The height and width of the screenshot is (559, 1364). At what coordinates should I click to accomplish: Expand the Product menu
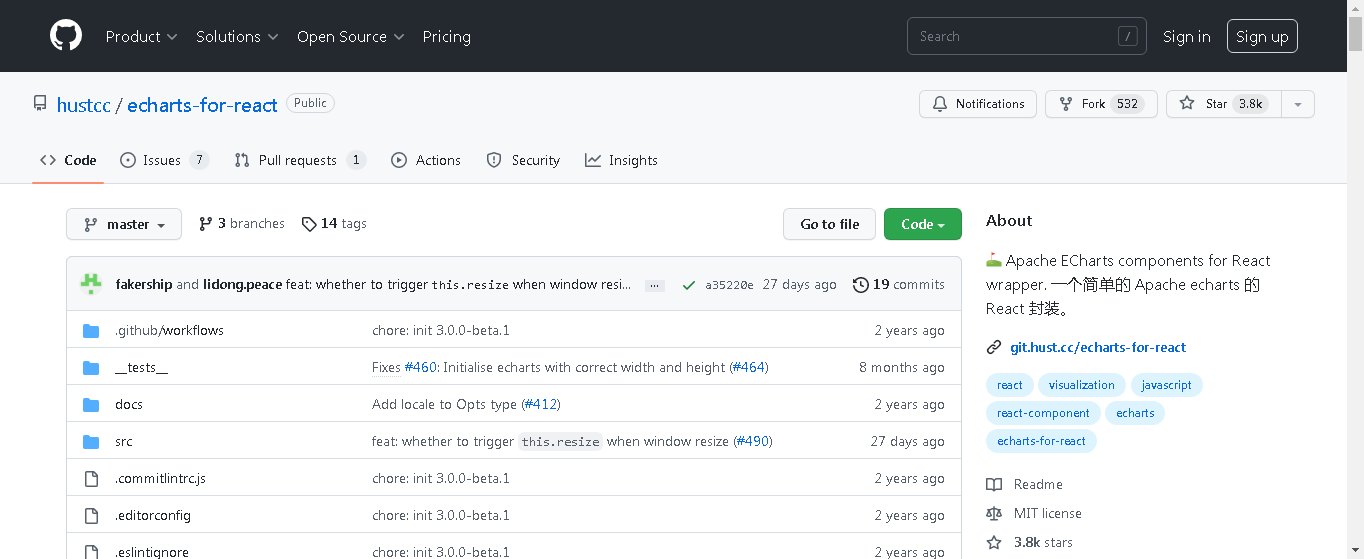click(141, 36)
